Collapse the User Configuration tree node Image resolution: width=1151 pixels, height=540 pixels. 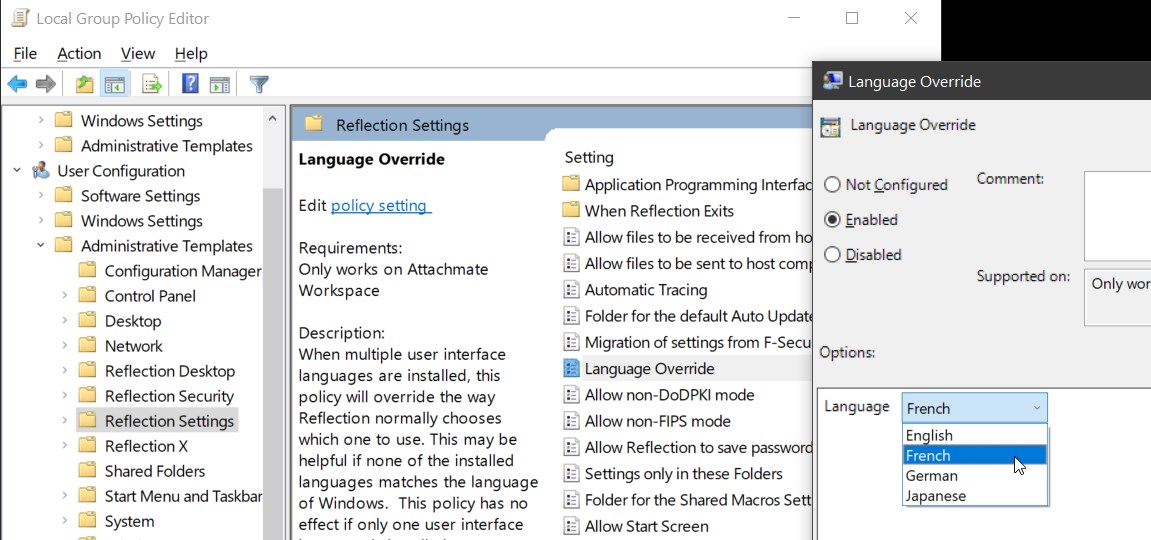pos(17,171)
